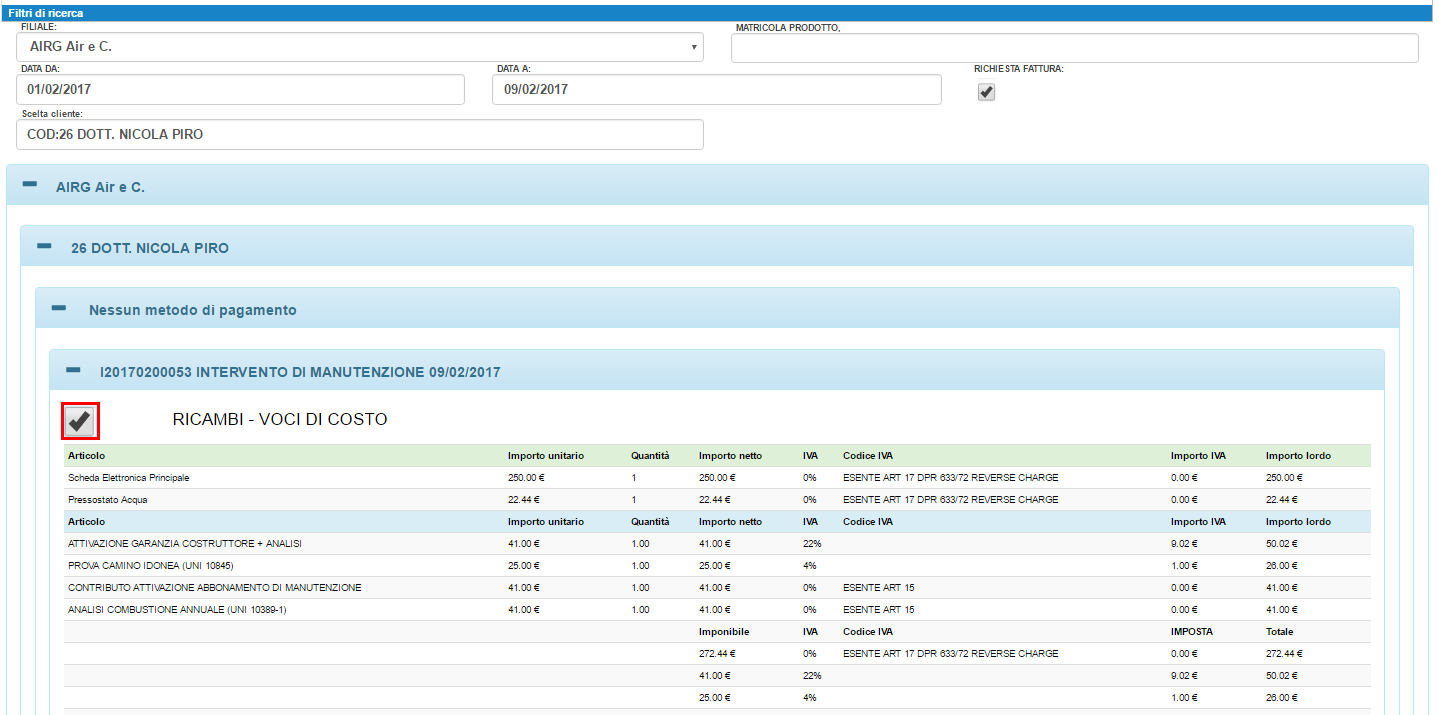
Task: Click the RICAMBI - VOCI DI COSTO heading
Action: coord(280,420)
